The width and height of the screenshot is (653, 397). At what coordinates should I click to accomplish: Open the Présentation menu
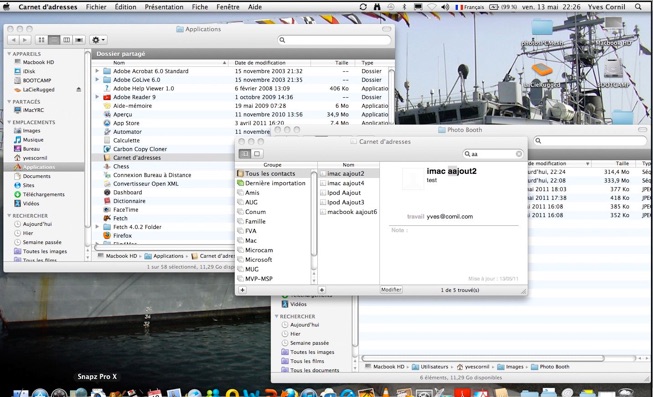(x=164, y=7)
